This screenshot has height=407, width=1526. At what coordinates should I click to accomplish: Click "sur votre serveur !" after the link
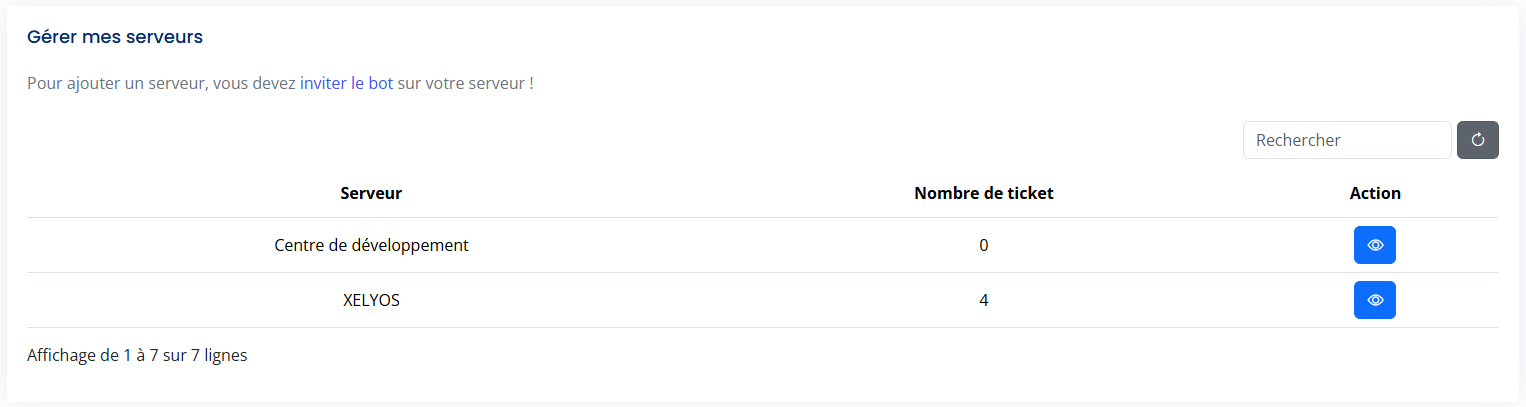point(465,83)
